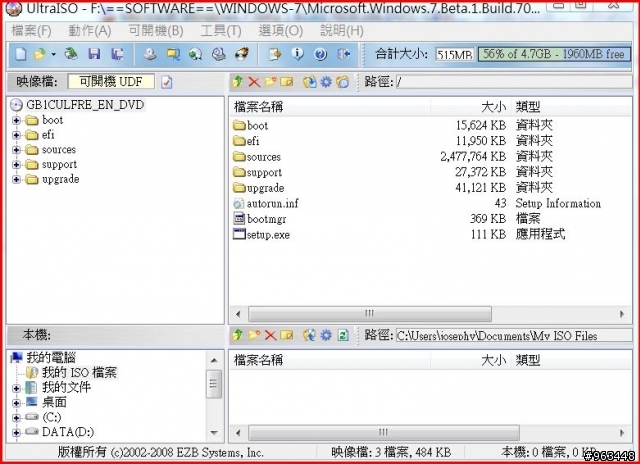
Task: Click local 路徑 field showing My ISO Files
Action: [513, 335]
